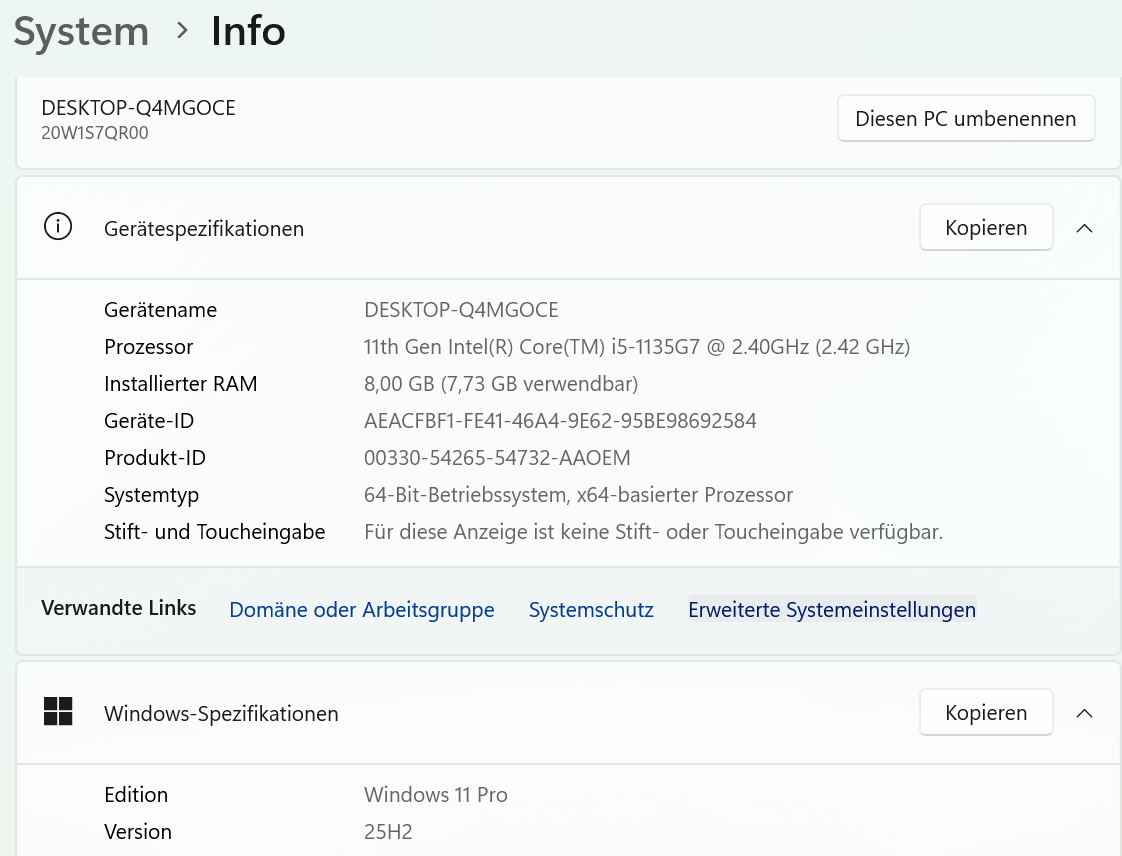Click the Gerätename label
The height and width of the screenshot is (856, 1122).
tap(160, 310)
